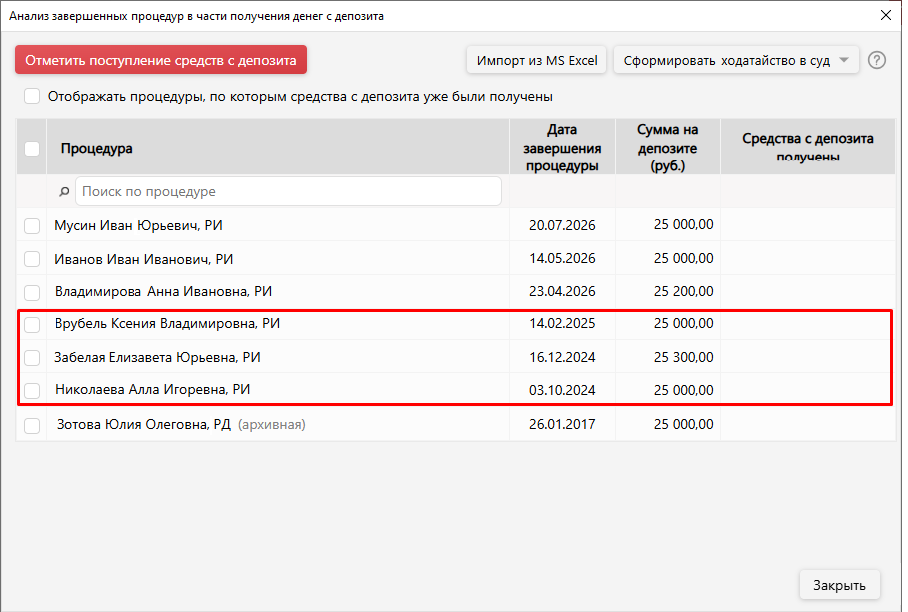Screen dimensions: 908x612
Task: Select the date 14.02.2025
Action: coord(562,324)
